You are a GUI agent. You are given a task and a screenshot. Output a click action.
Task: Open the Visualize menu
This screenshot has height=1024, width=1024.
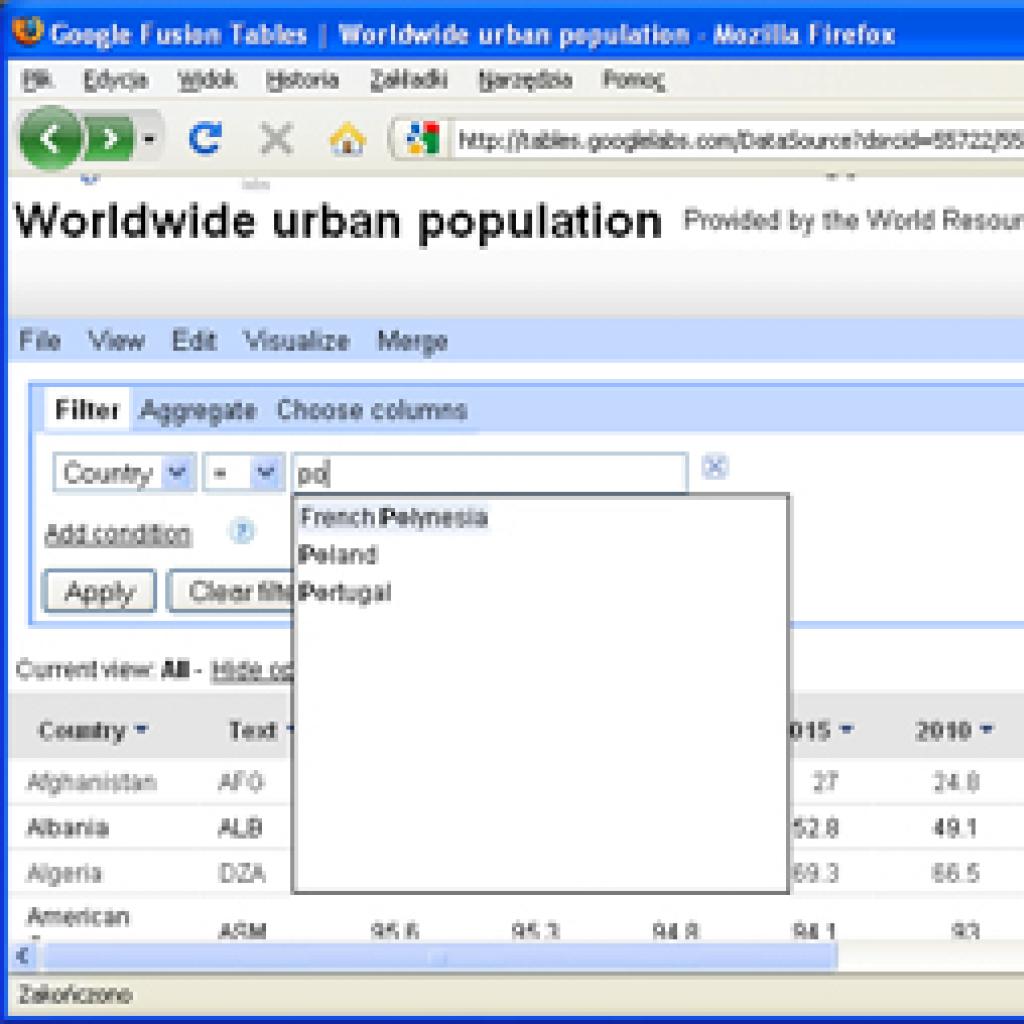coord(296,340)
